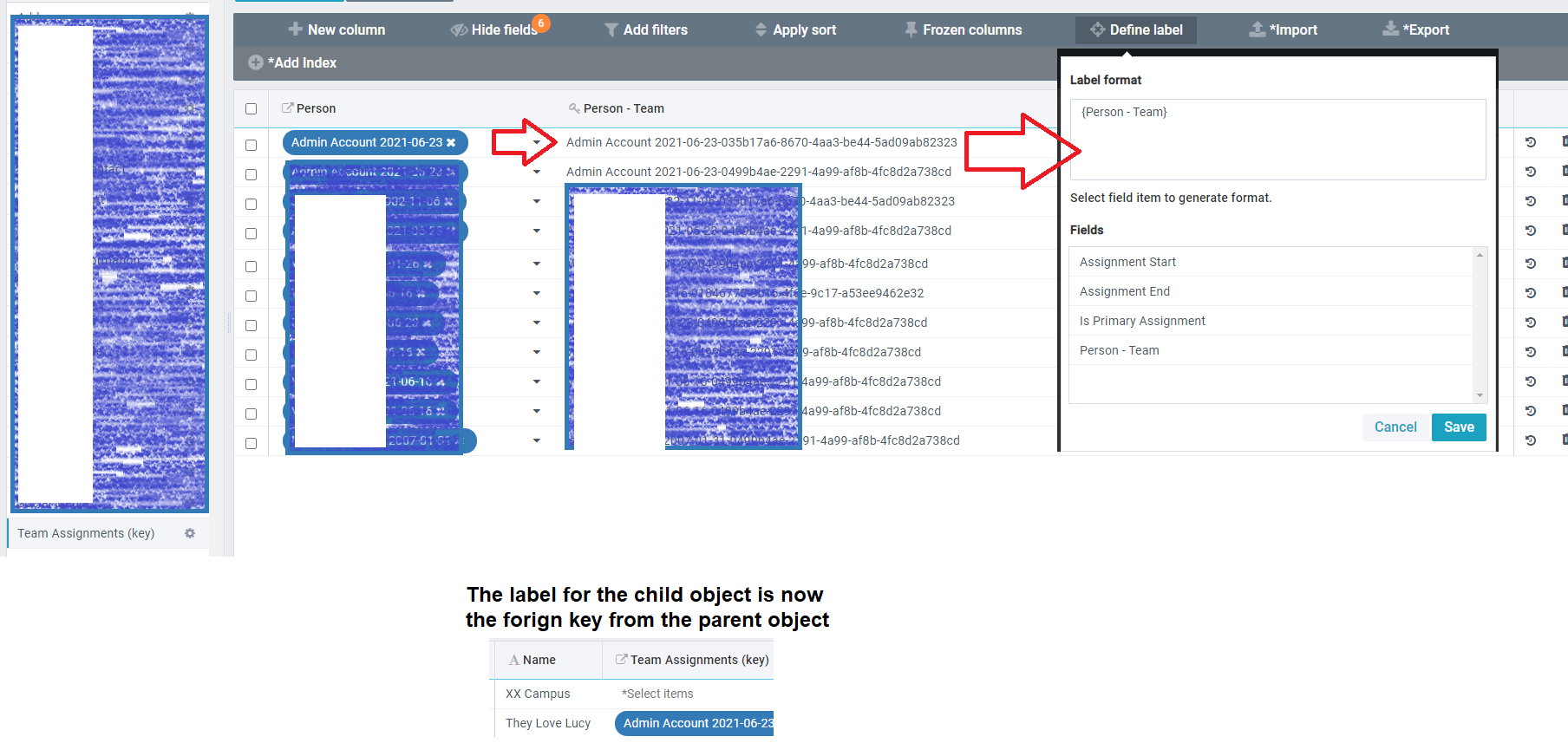The image size is (1568, 756).
Task: Click the *Export download icon
Action: [x=1390, y=29]
